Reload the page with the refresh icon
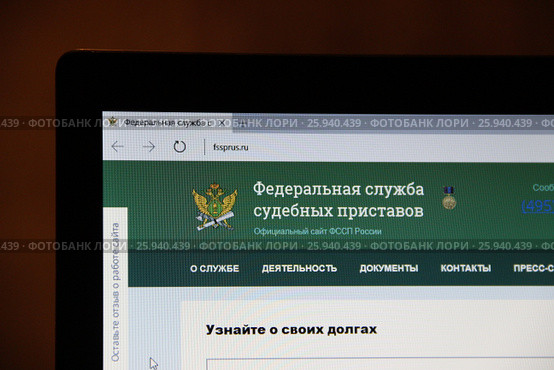554x370 pixels. point(179,146)
